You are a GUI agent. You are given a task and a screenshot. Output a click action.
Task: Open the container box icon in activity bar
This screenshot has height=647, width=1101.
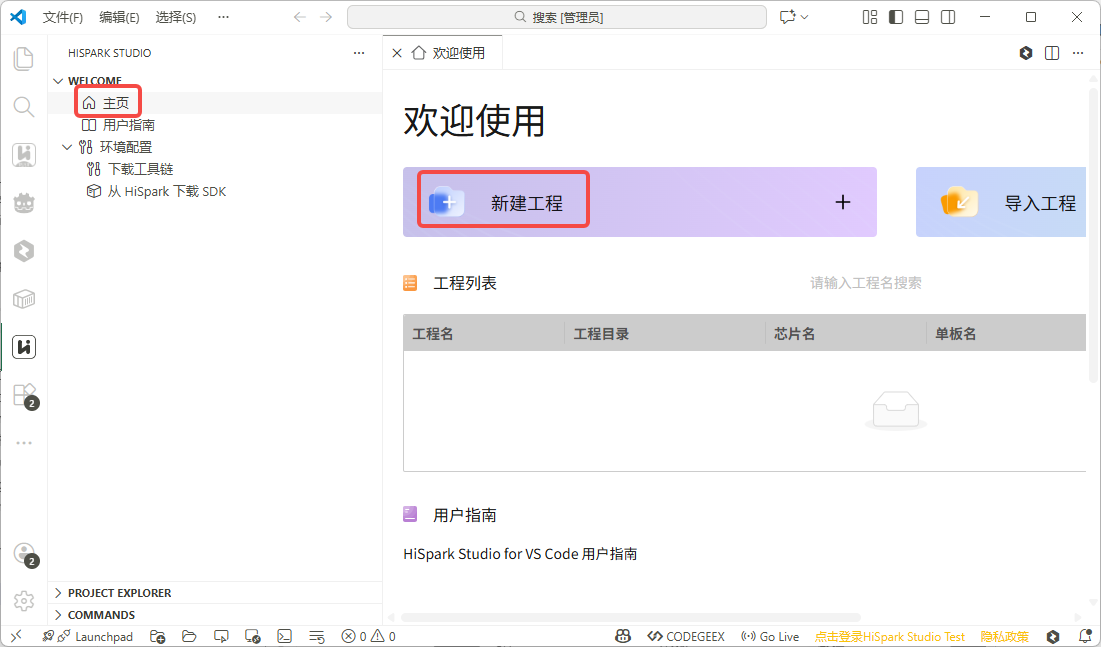pos(24,299)
